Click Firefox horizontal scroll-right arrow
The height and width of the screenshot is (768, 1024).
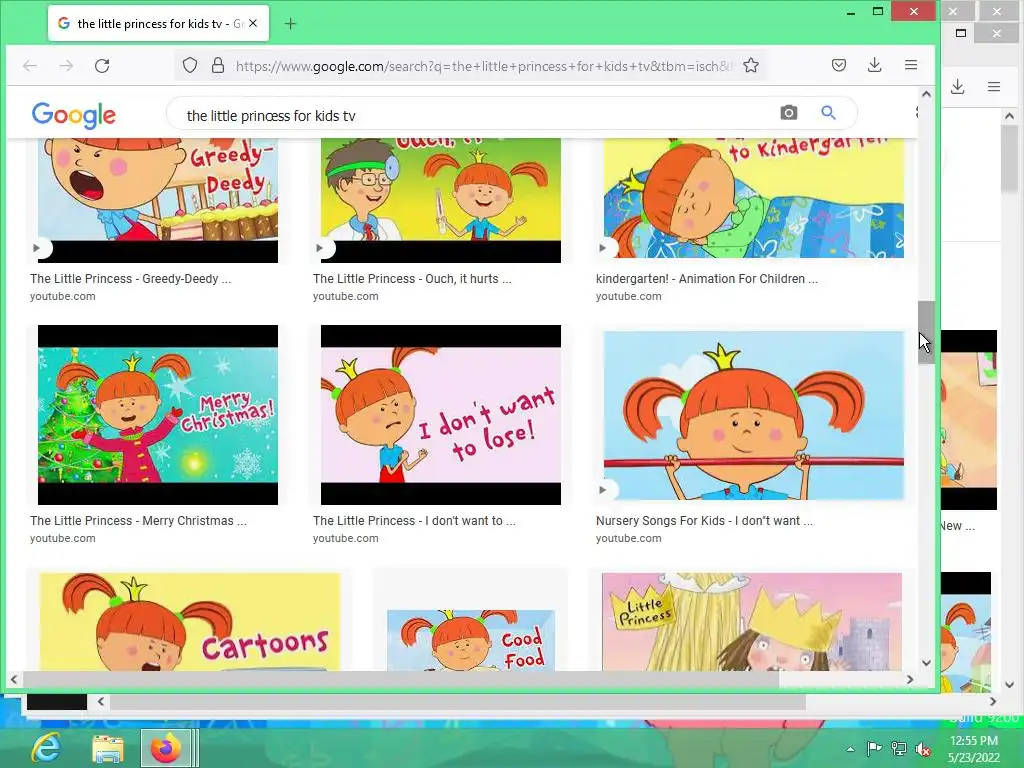(910, 680)
